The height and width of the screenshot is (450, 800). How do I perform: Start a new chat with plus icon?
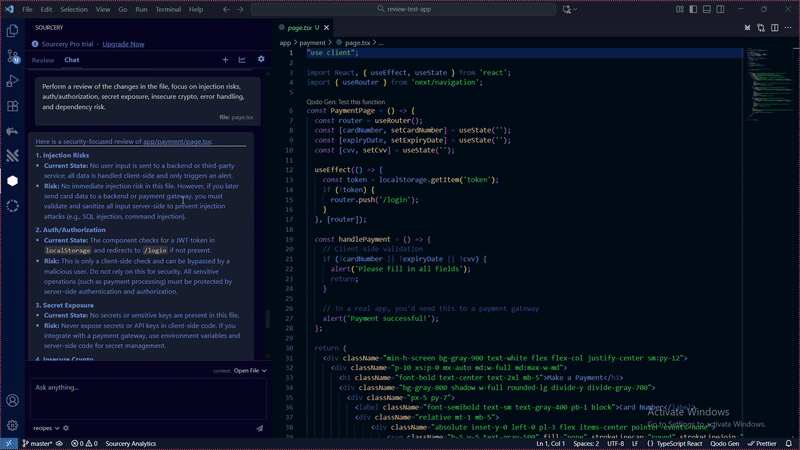[225, 60]
